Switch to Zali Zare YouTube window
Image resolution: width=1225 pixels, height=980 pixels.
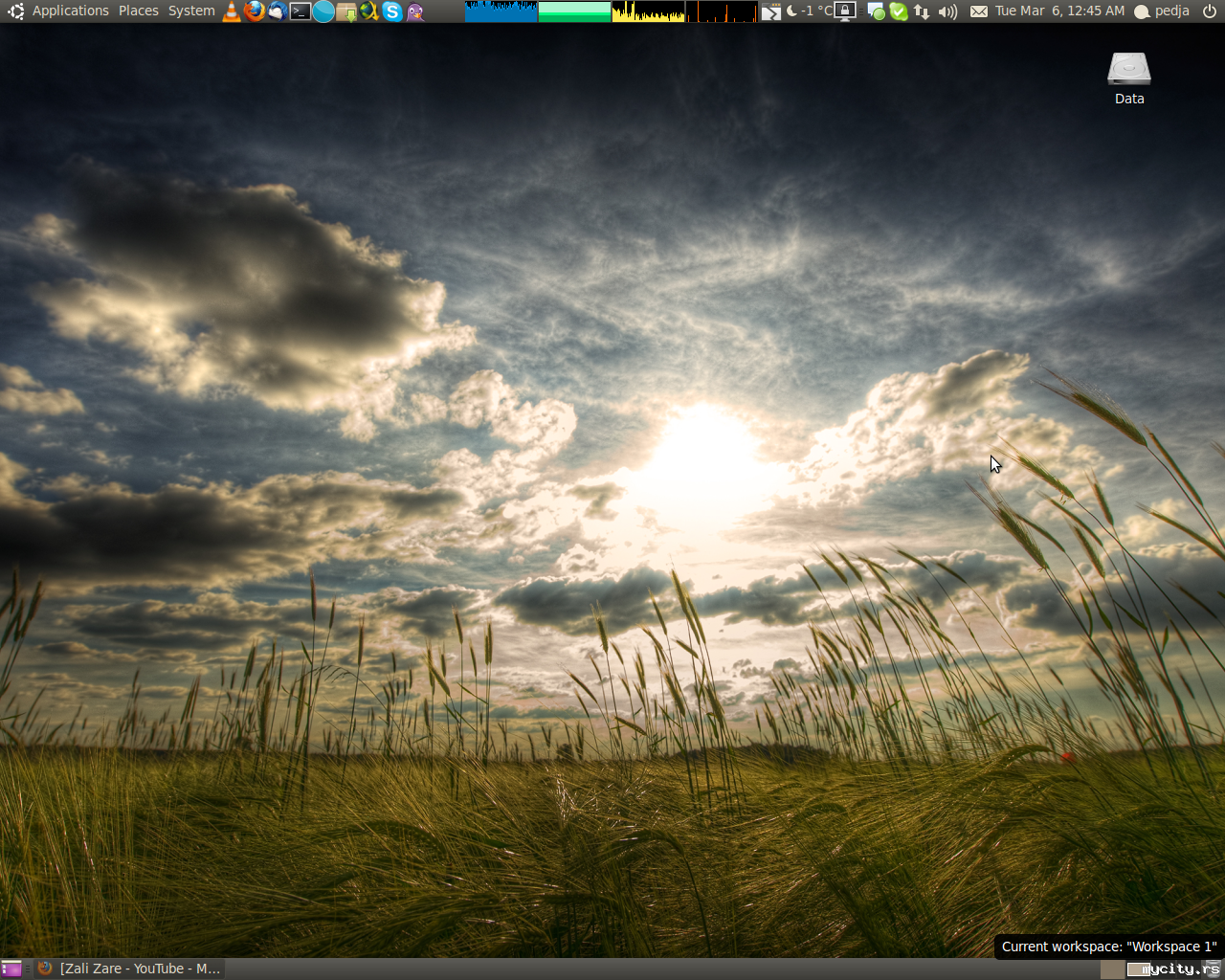click(129, 969)
